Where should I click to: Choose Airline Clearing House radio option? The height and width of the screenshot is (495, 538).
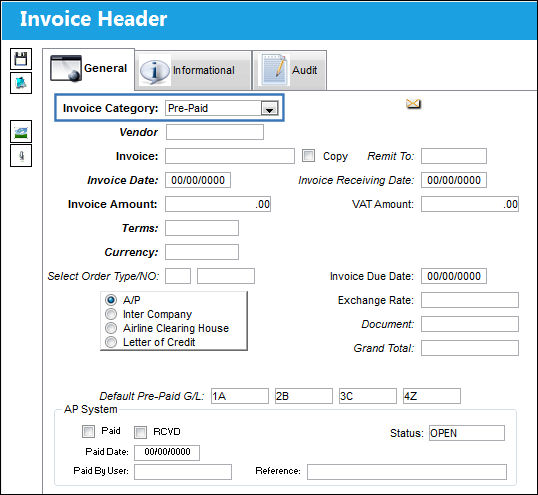pyautogui.click(x=111, y=328)
